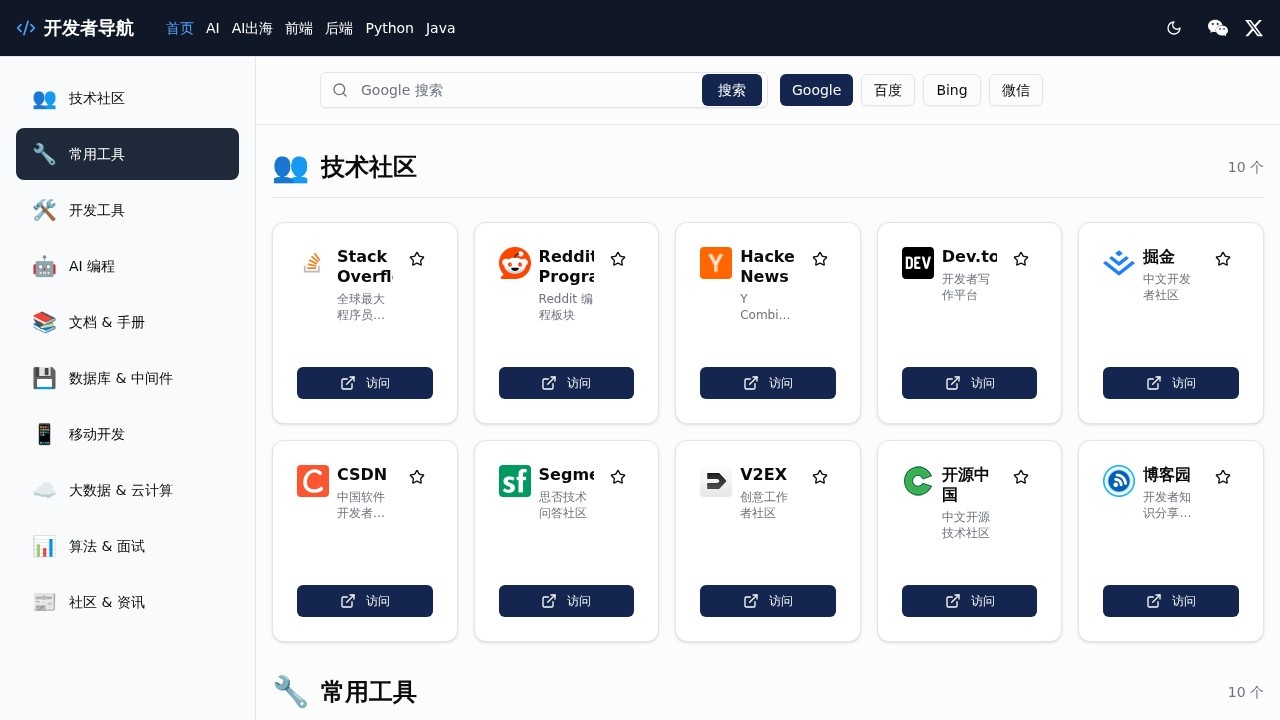Select the Dev.to logo icon
Screen dimensions: 1280x720
(917, 263)
